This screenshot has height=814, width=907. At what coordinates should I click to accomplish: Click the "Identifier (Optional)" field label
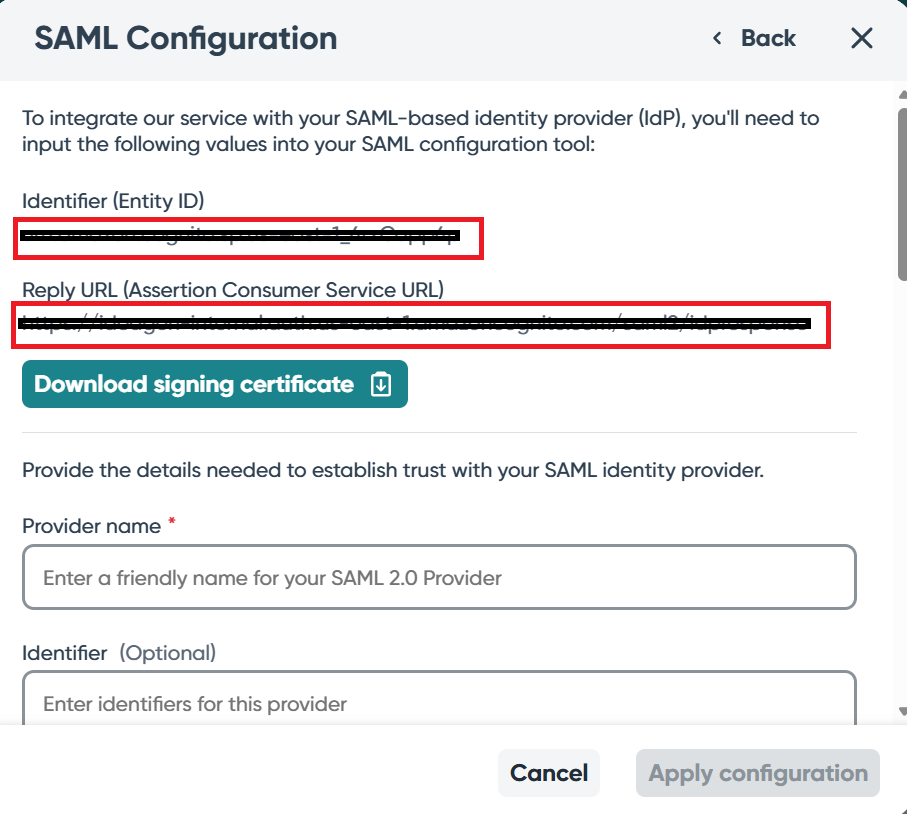[118, 653]
